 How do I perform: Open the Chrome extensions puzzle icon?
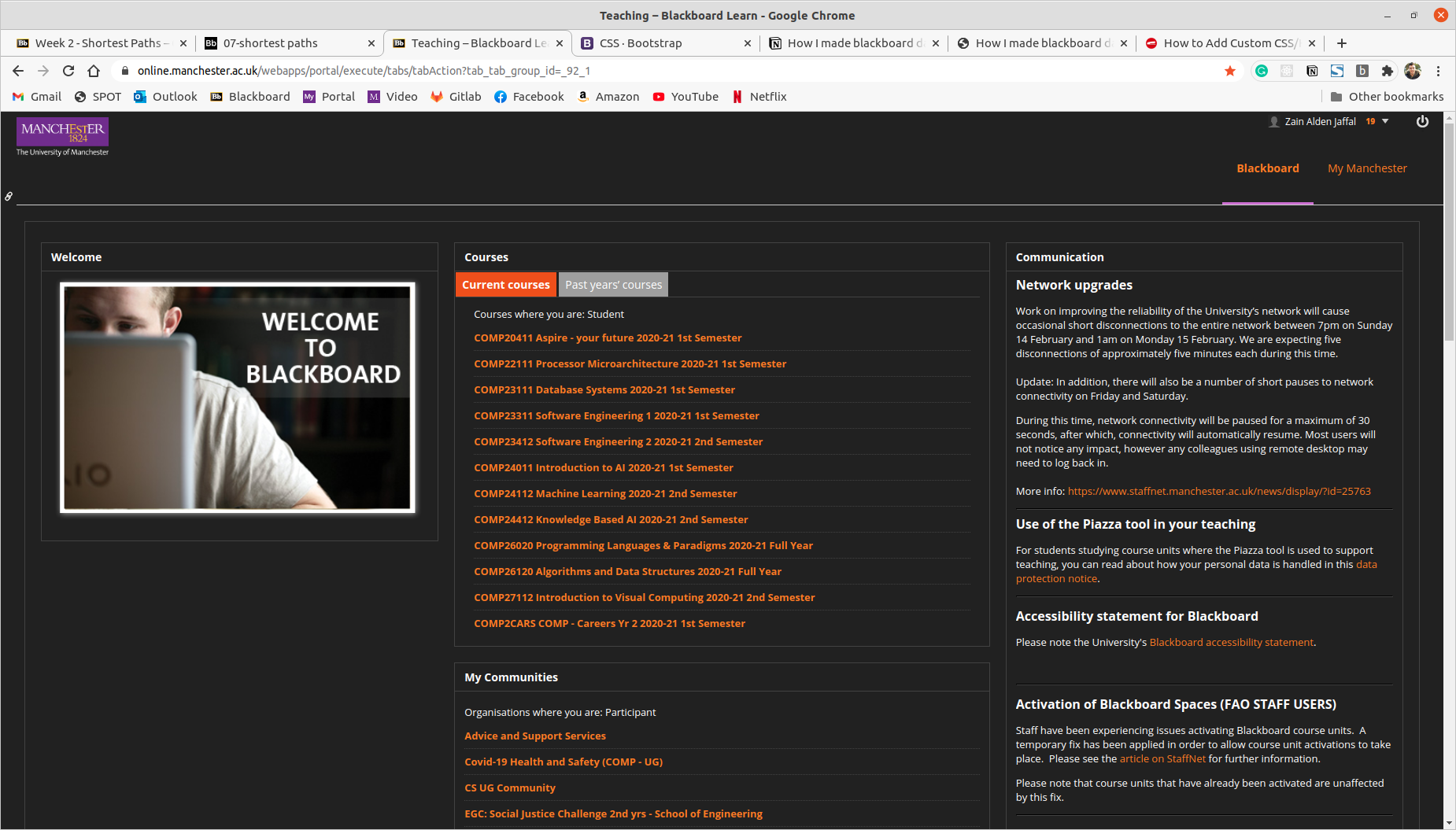[1388, 71]
